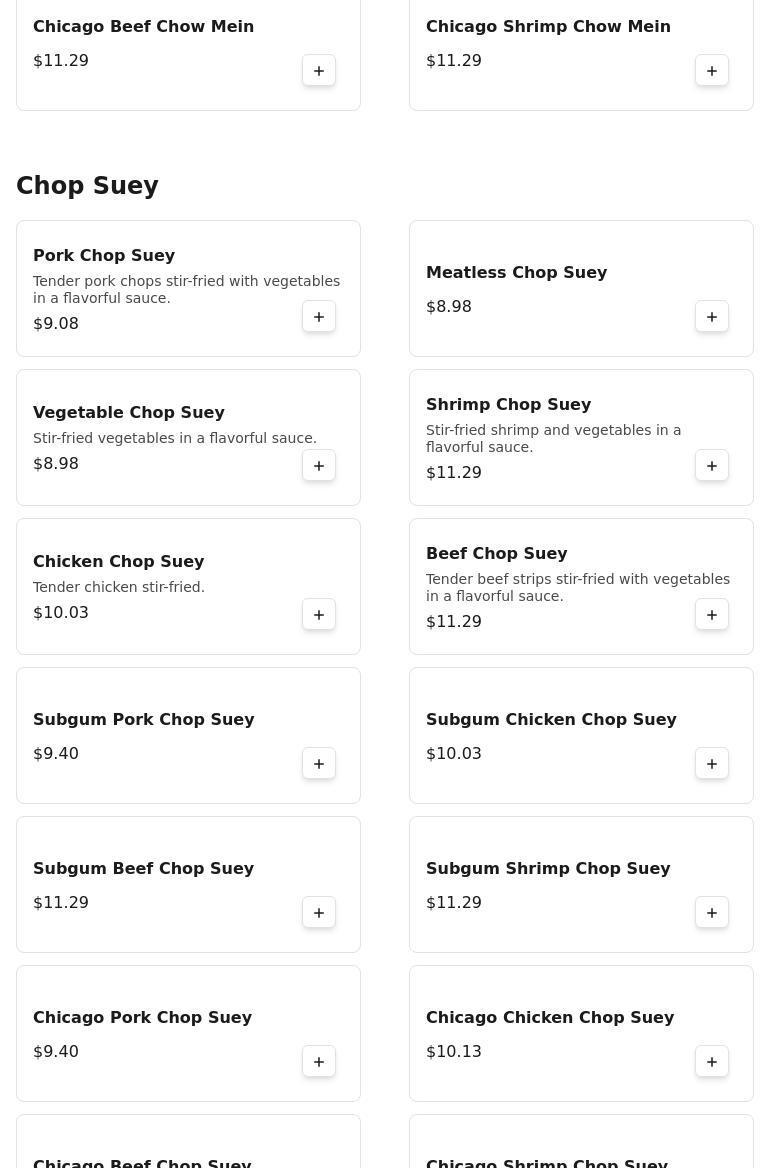Click plus for Subgum Beef Chop Suey

coord(319,913)
